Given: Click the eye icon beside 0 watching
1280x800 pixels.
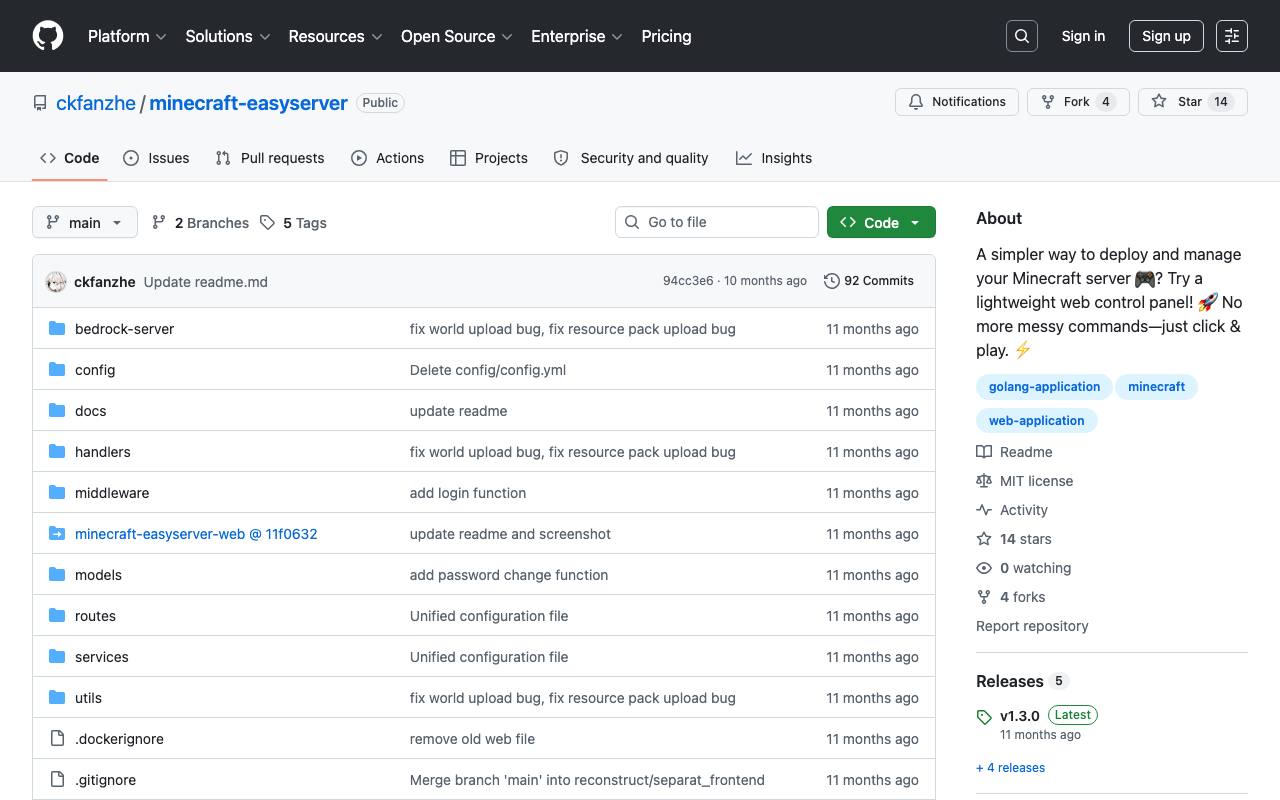Looking at the screenshot, I should tap(984, 568).
